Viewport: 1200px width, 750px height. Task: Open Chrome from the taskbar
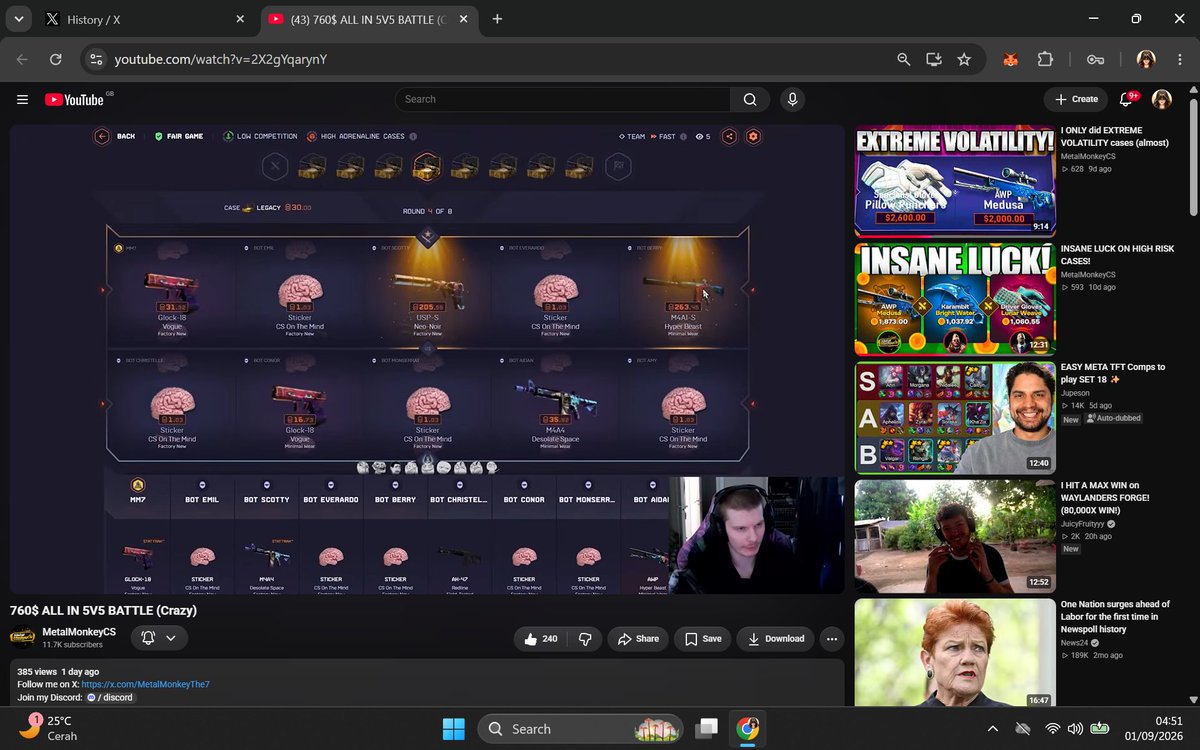click(x=747, y=728)
